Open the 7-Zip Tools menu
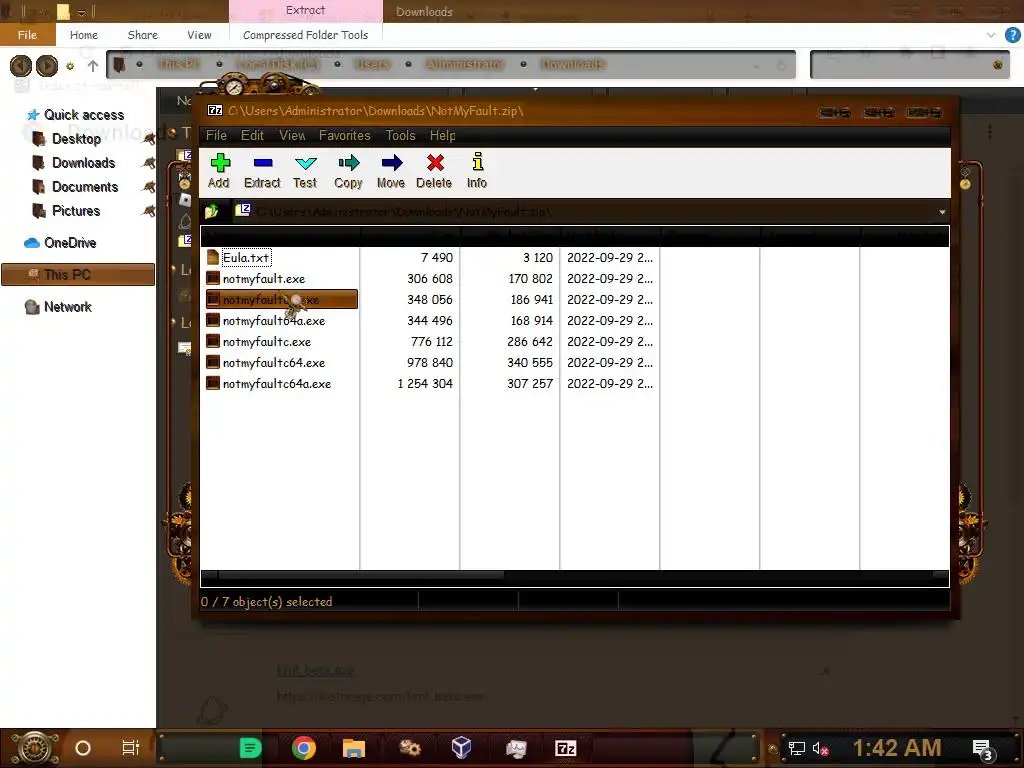Viewport: 1024px width, 768px height. click(400, 135)
